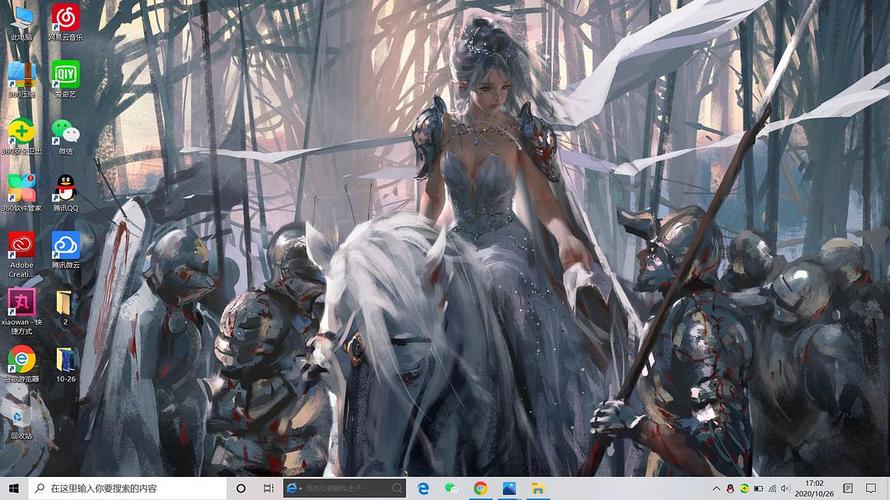Screen dimensions: 890x500
Task: Open 360 Software Manager desktop icon
Action: (21, 188)
